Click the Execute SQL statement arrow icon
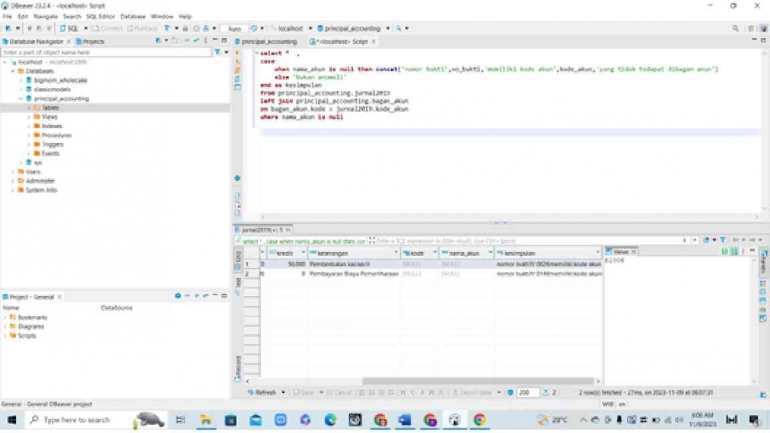 pyautogui.click(x=237, y=53)
